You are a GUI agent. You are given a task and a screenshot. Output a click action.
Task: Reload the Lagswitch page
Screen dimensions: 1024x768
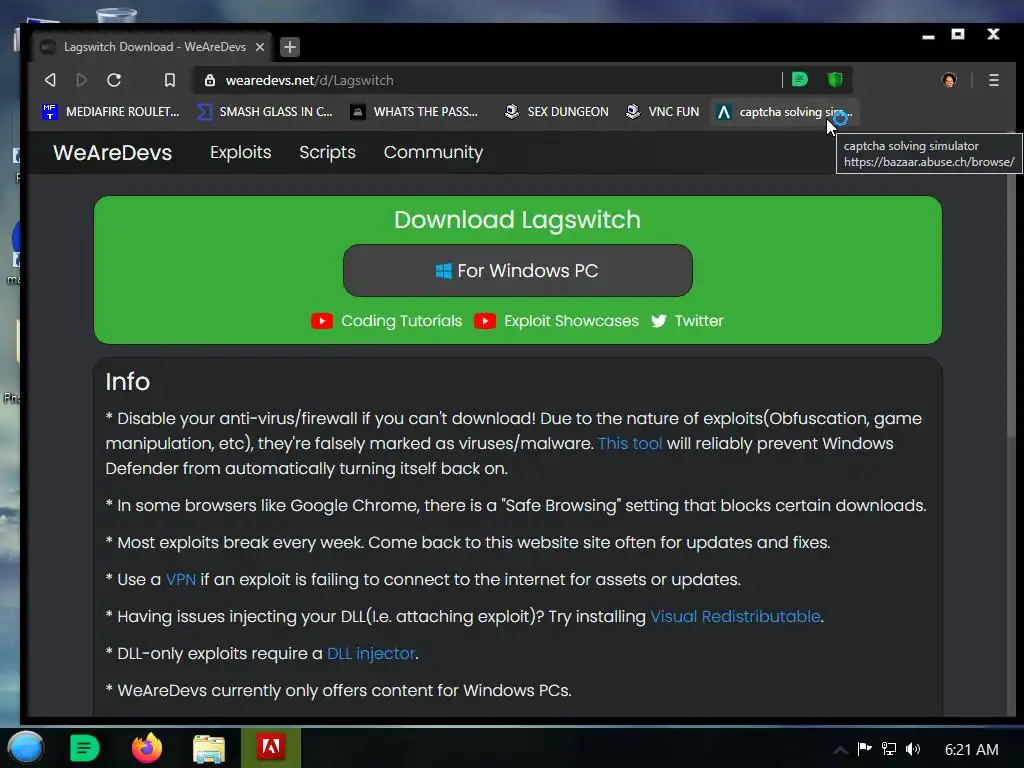[x=114, y=80]
